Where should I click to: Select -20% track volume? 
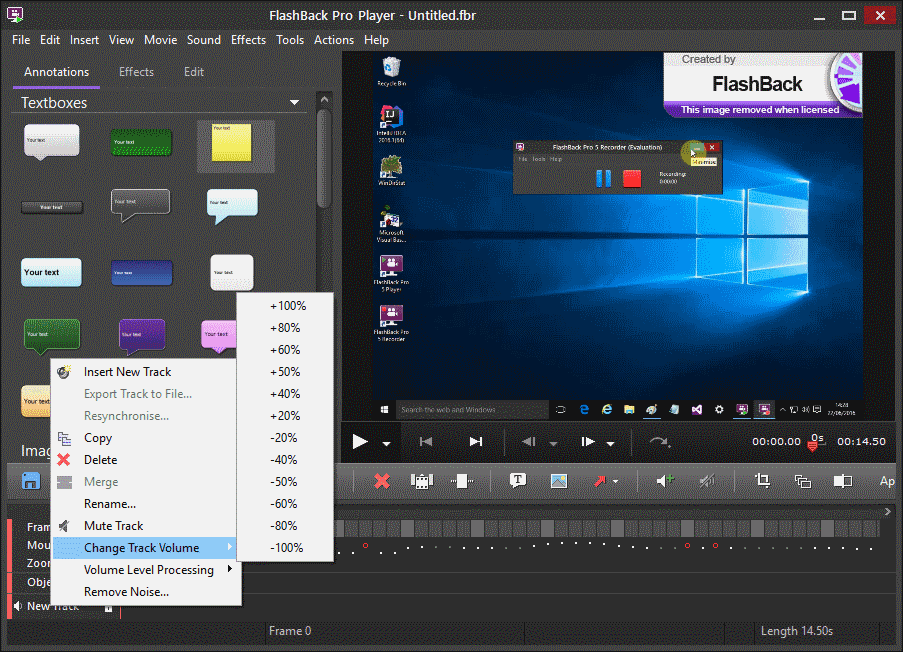pos(284,438)
